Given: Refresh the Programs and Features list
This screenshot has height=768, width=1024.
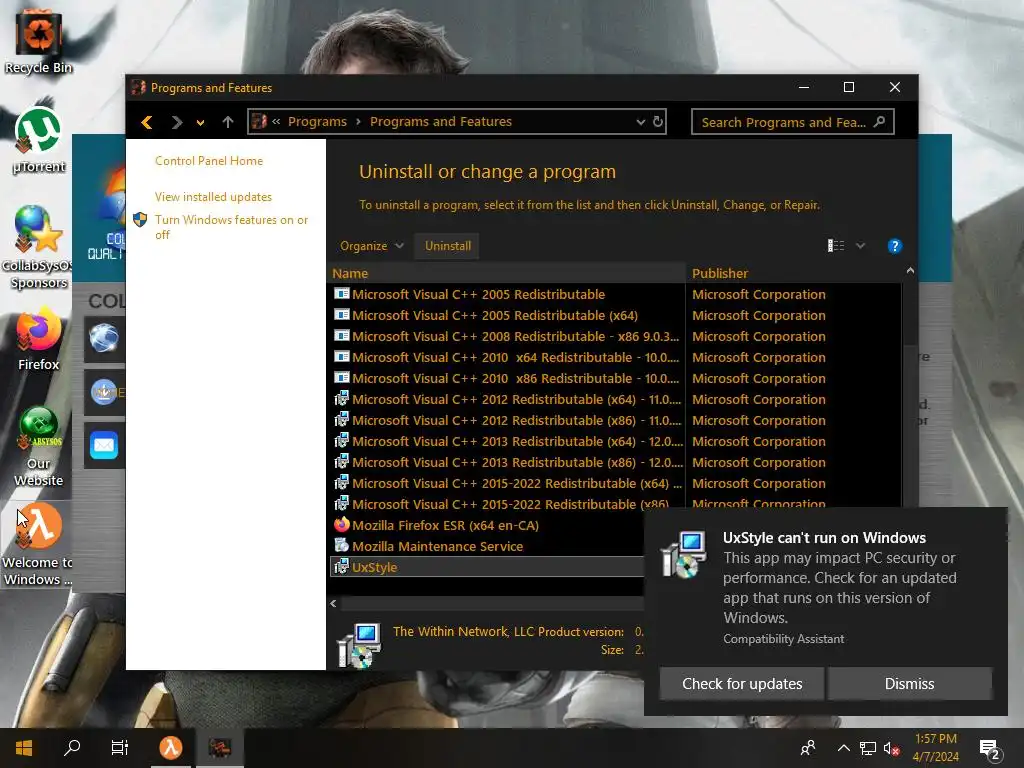Looking at the screenshot, I should (x=658, y=121).
